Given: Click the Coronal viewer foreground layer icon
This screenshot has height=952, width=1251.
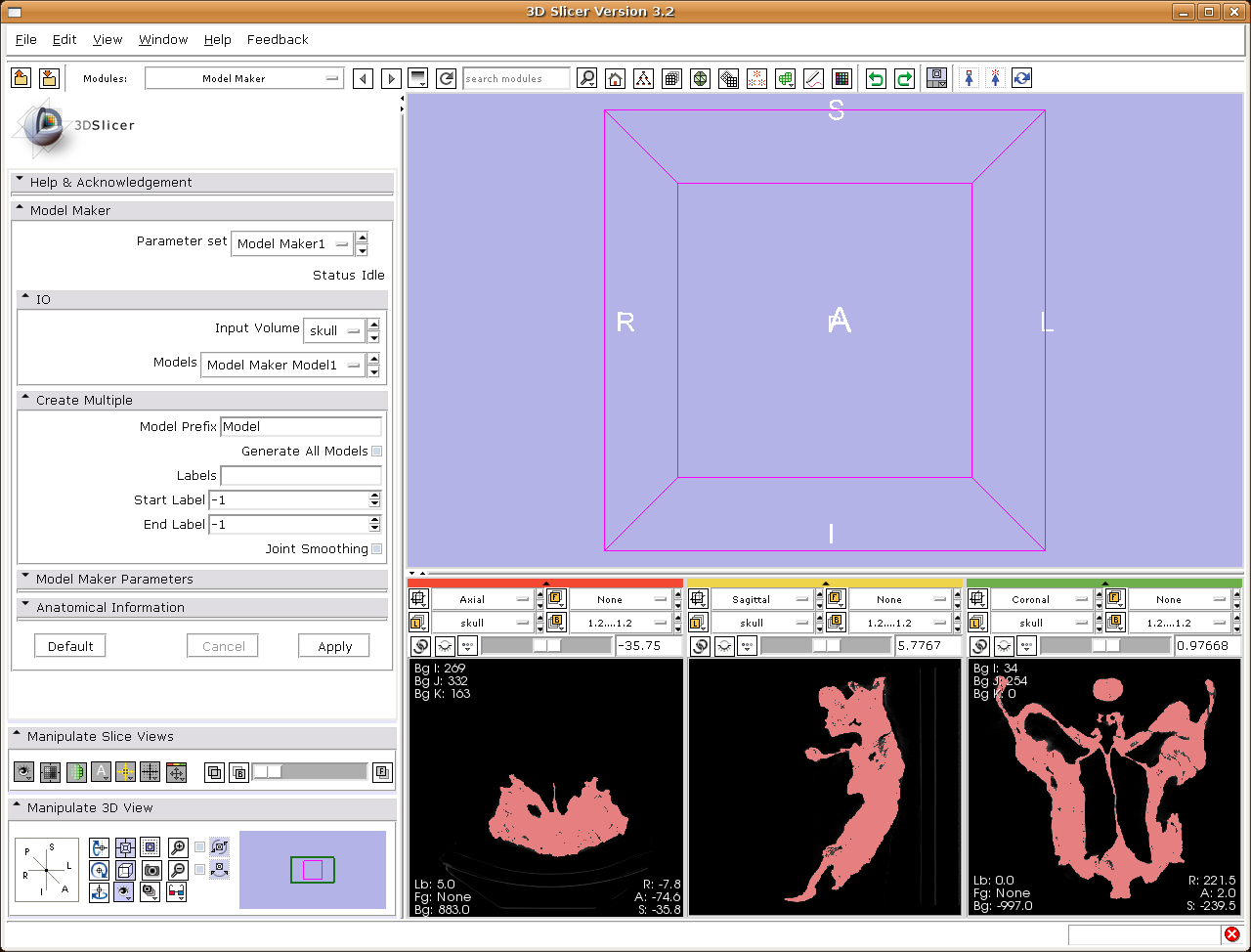Looking at the screenshot, I should tap(1115, 599).
